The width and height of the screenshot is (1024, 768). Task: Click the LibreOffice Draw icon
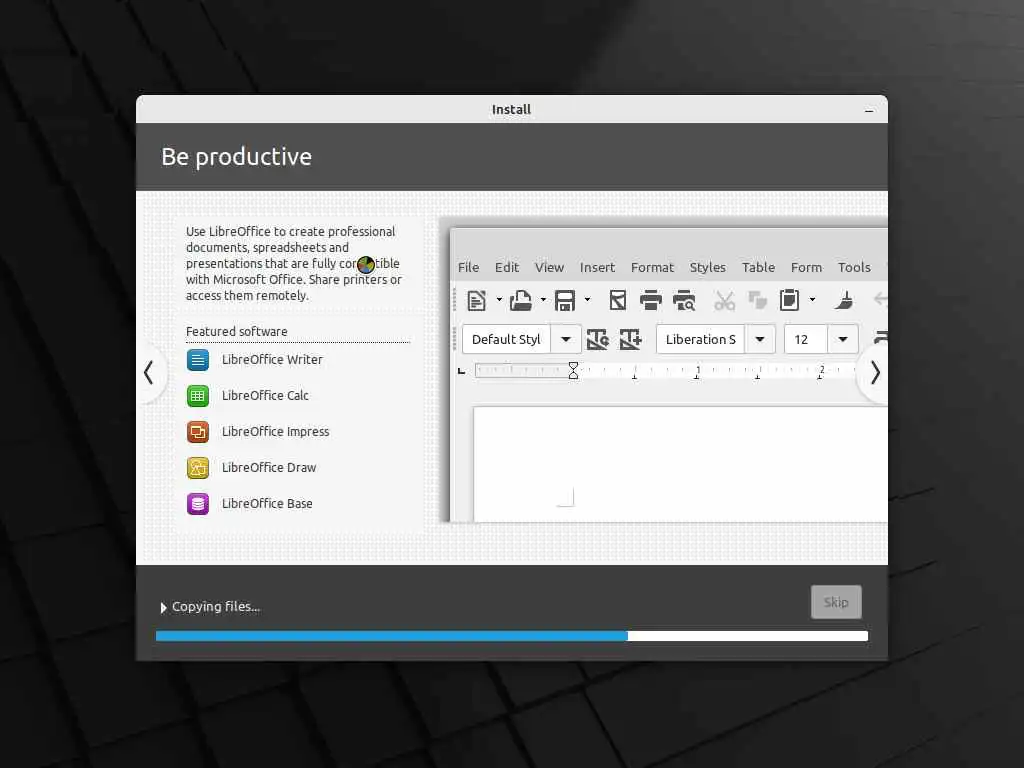tap(198, 468)
